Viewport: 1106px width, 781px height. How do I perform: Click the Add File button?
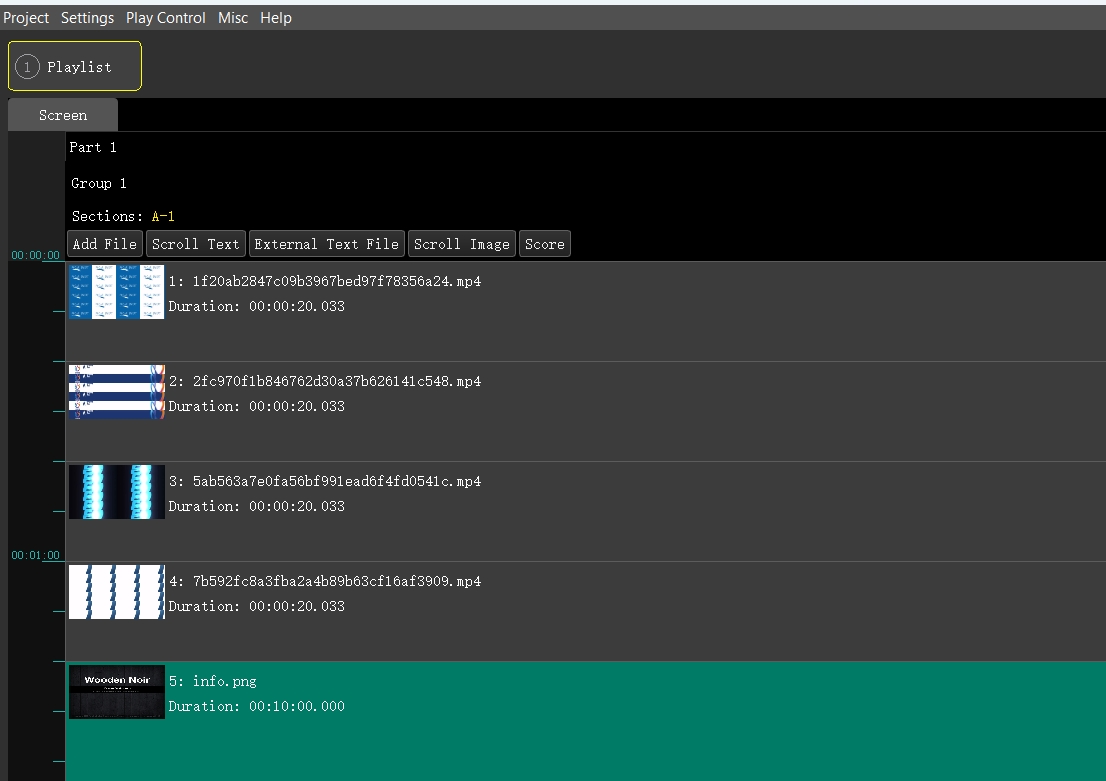click(105, 244)
